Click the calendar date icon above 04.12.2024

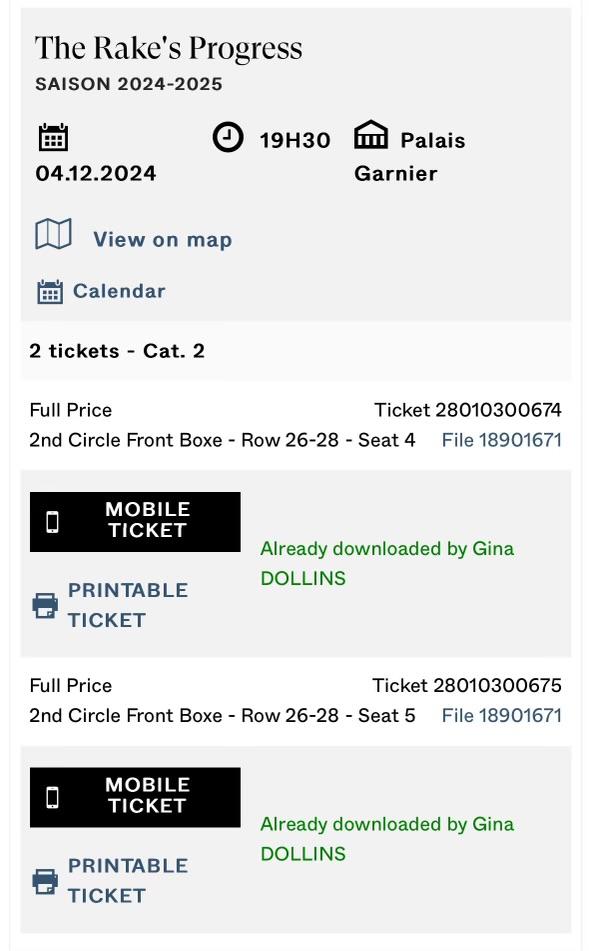(53, 137)
